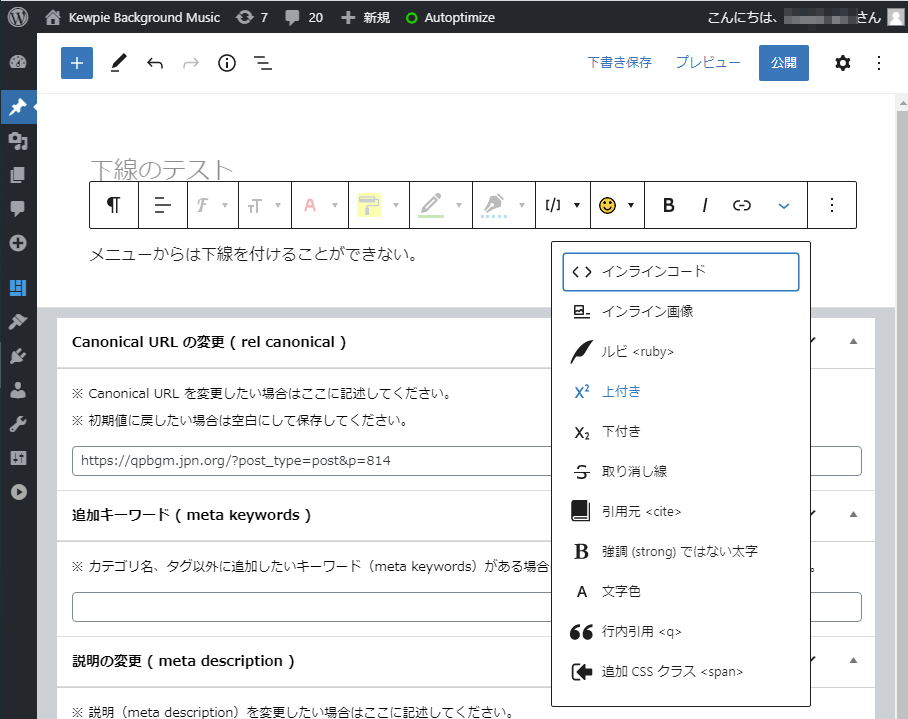Collapse the Canonical URL panel triangle
The height and width of the screenshot is (719, 908).
[x=853, y=342]
